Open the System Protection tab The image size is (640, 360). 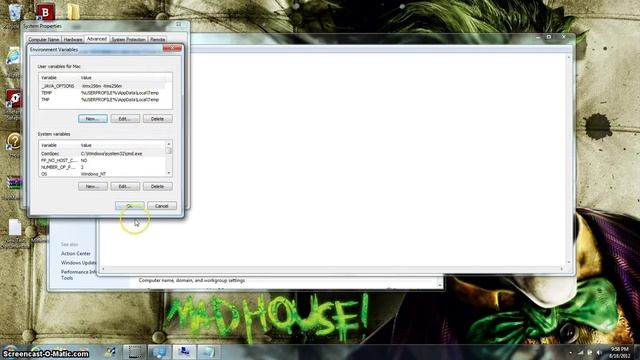(x=129, y=40)
